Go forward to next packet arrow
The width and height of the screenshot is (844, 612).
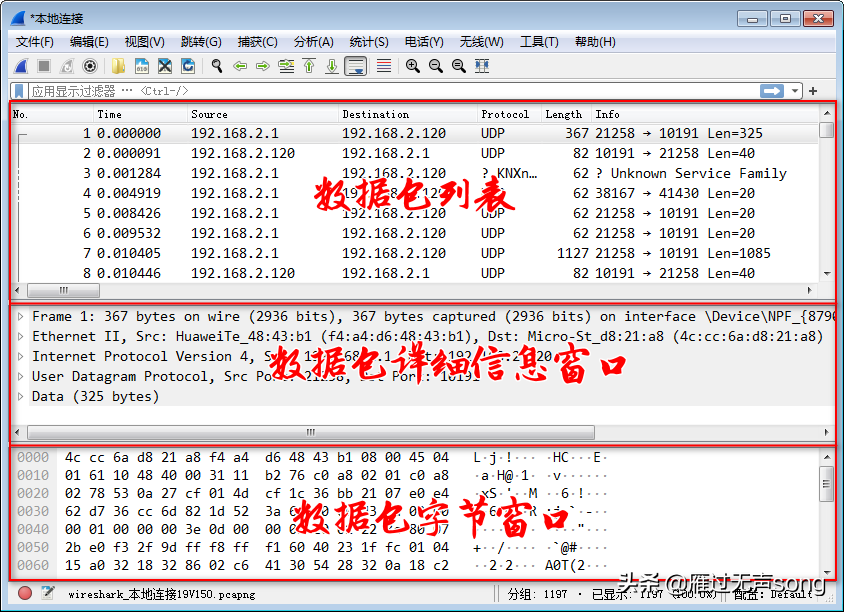click(263, 66)
